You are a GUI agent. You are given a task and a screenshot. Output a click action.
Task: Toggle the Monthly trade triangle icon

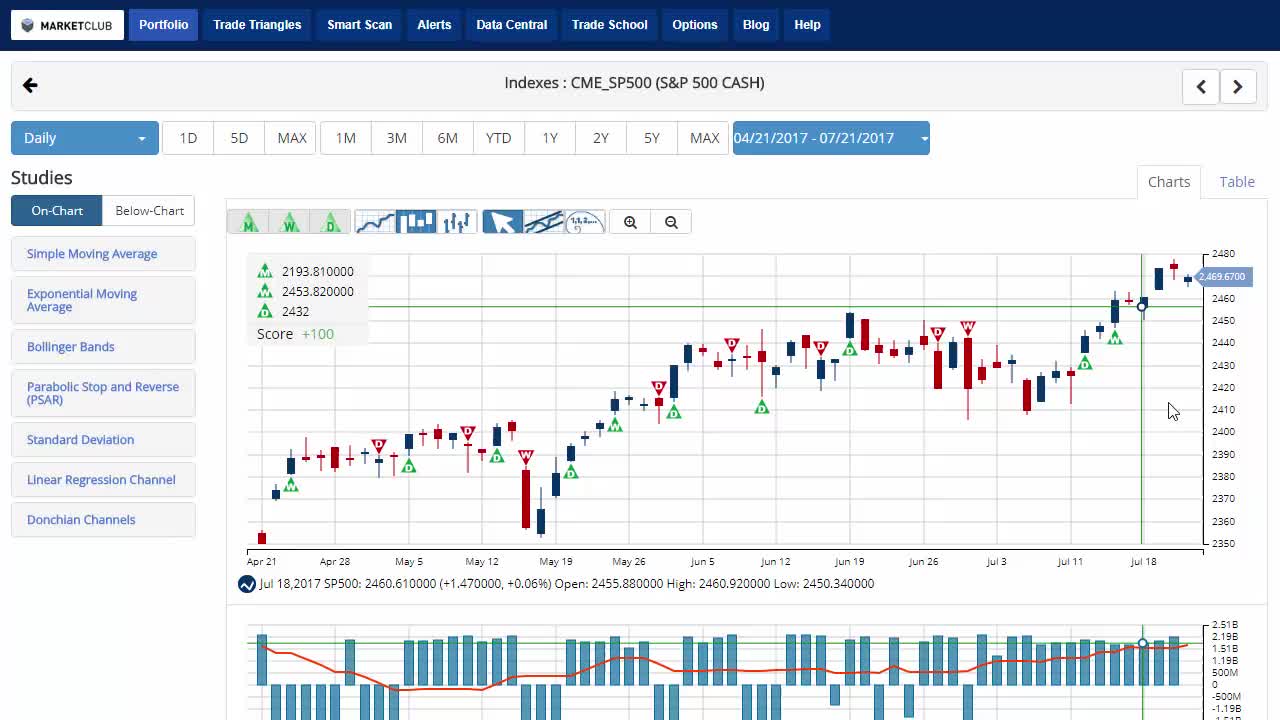point(248,222)
